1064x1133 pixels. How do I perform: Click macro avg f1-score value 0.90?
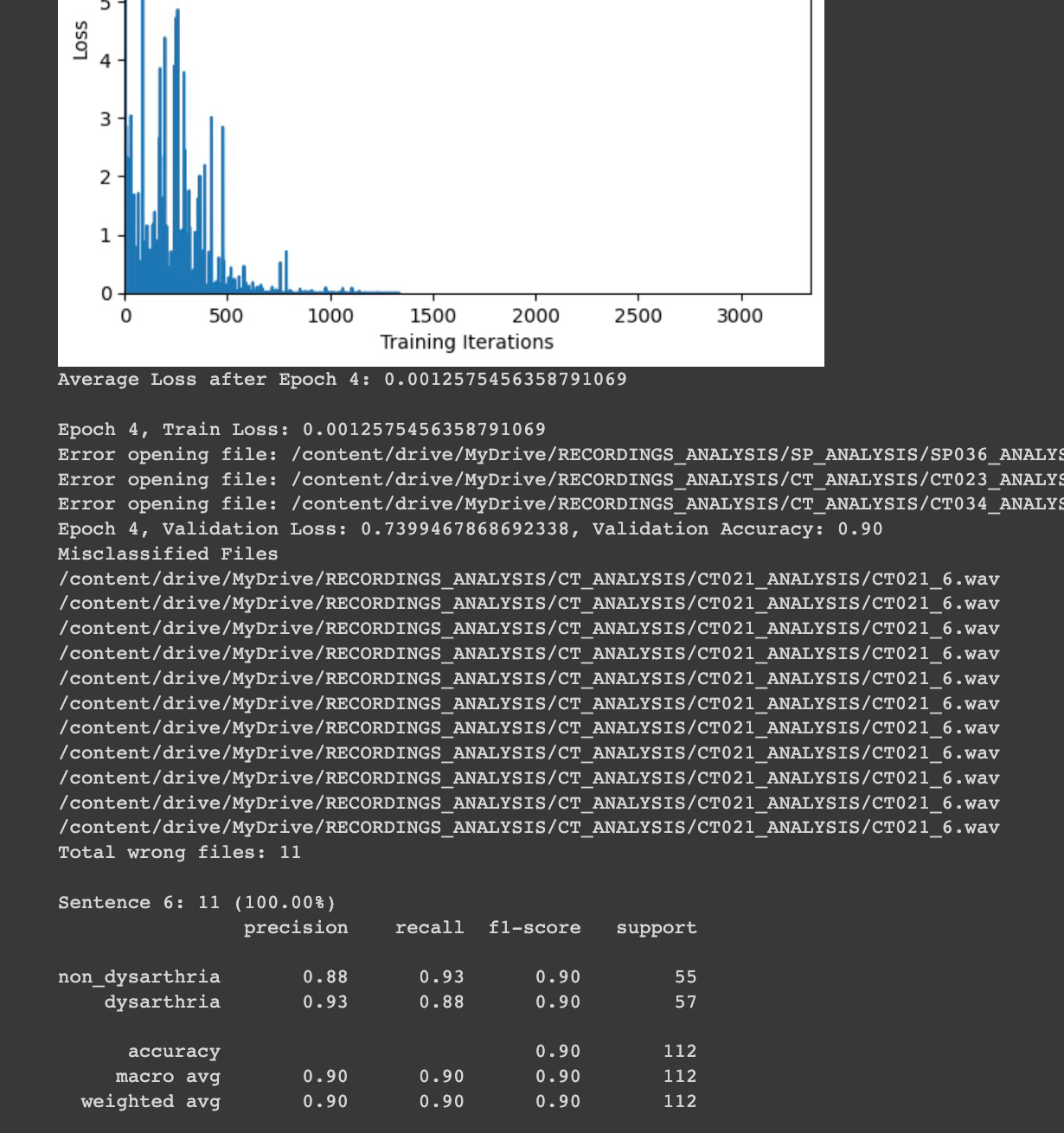[558, 1077]
